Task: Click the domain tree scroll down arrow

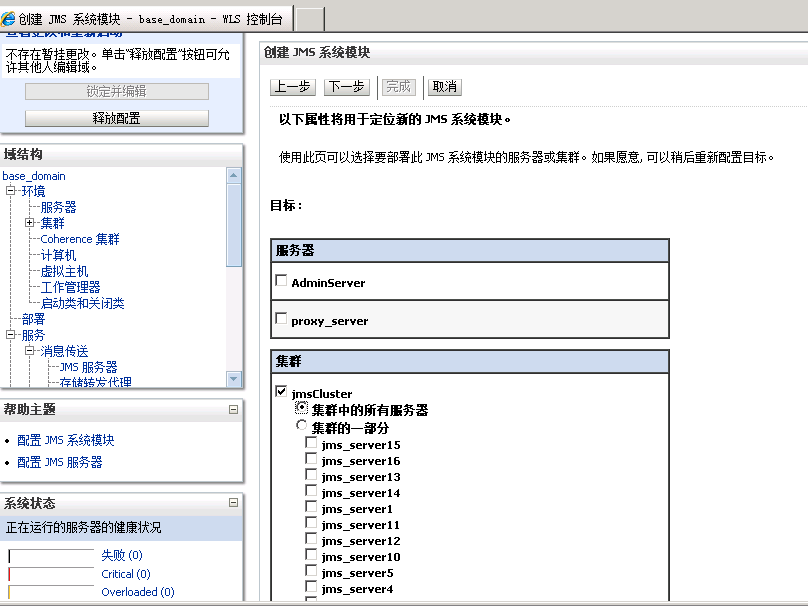Action: pos(233,379)
